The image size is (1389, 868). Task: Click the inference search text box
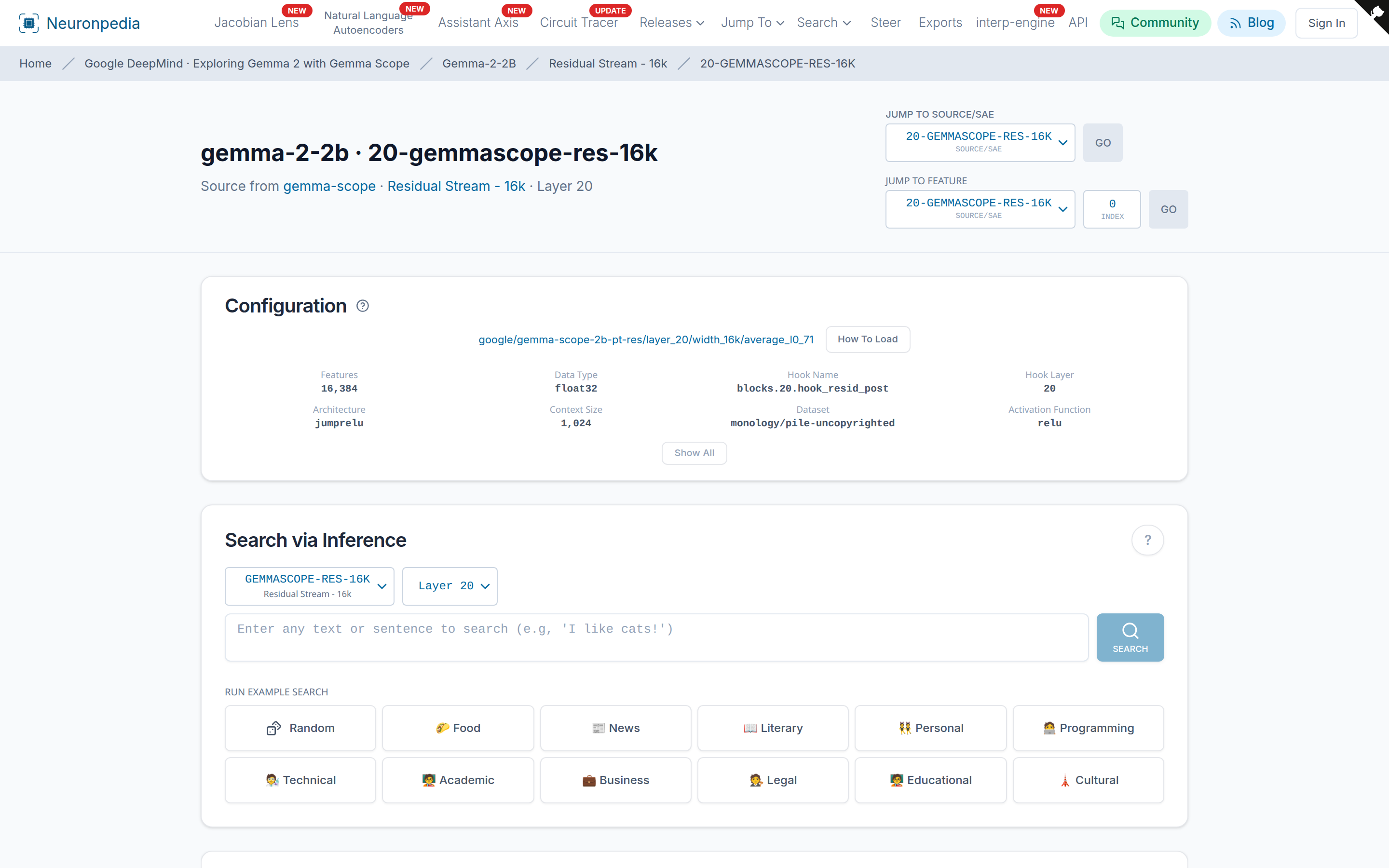coord(656,637)
